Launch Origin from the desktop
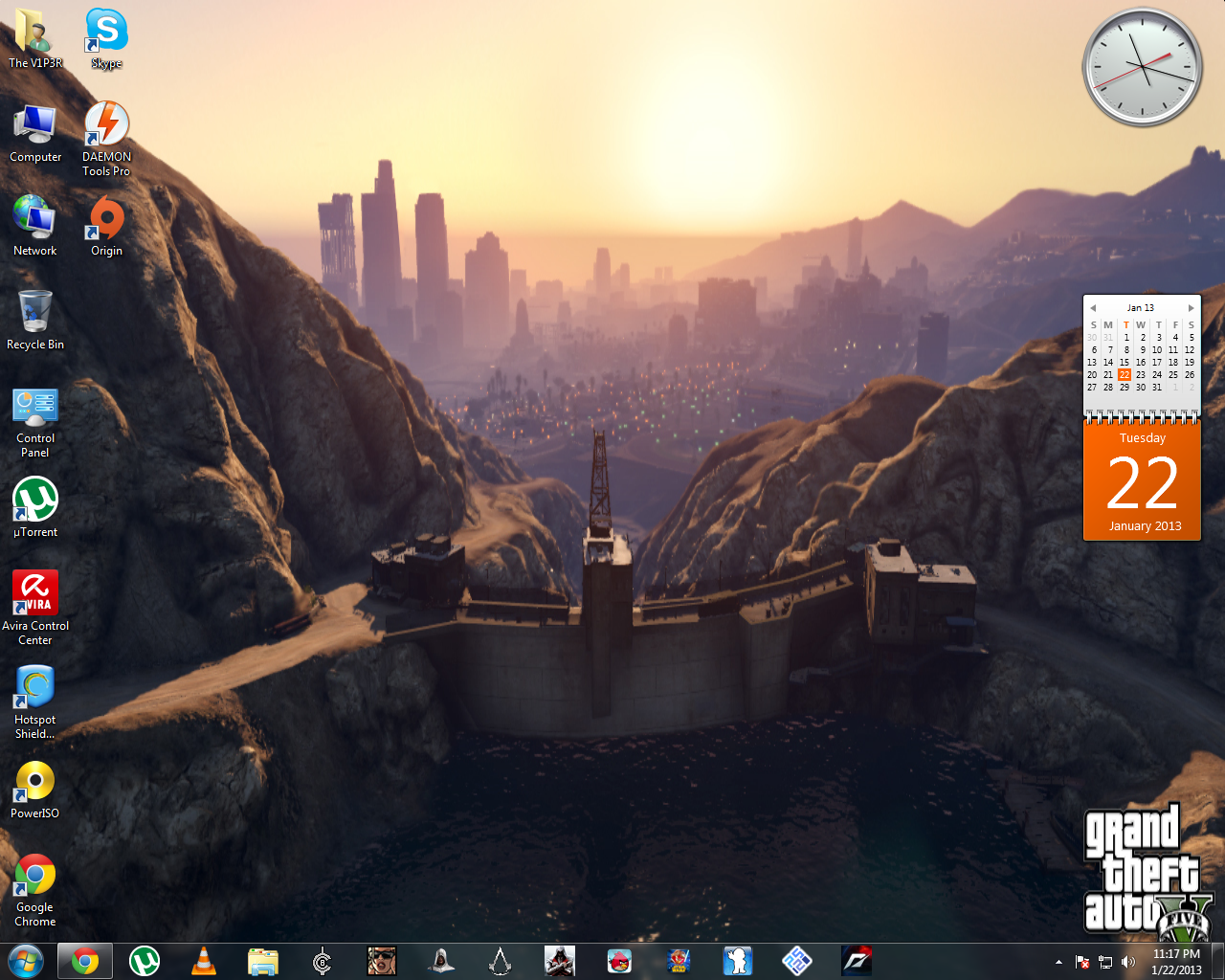1225x980 pixels. [x=105, y=225]
